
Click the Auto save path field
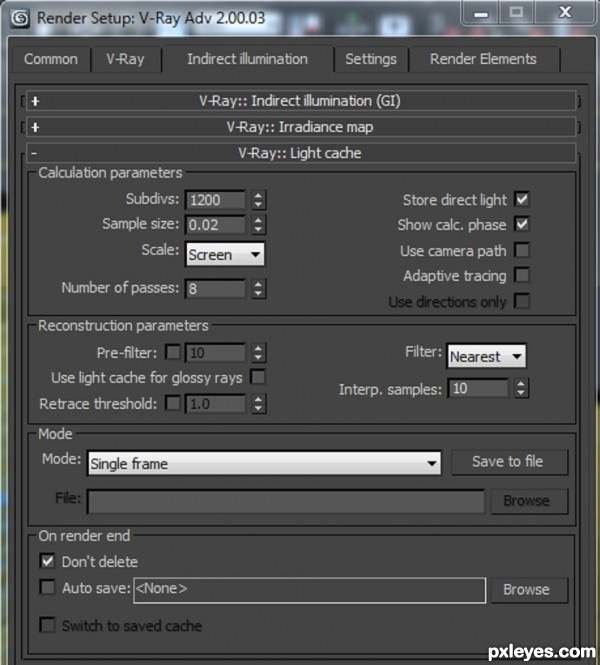coord(310,590)
